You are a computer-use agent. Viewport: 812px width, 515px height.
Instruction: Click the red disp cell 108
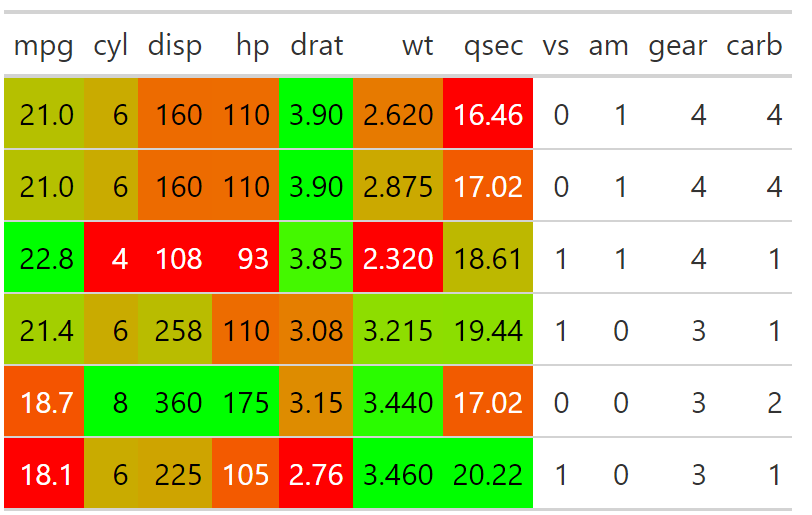point(175,258)
